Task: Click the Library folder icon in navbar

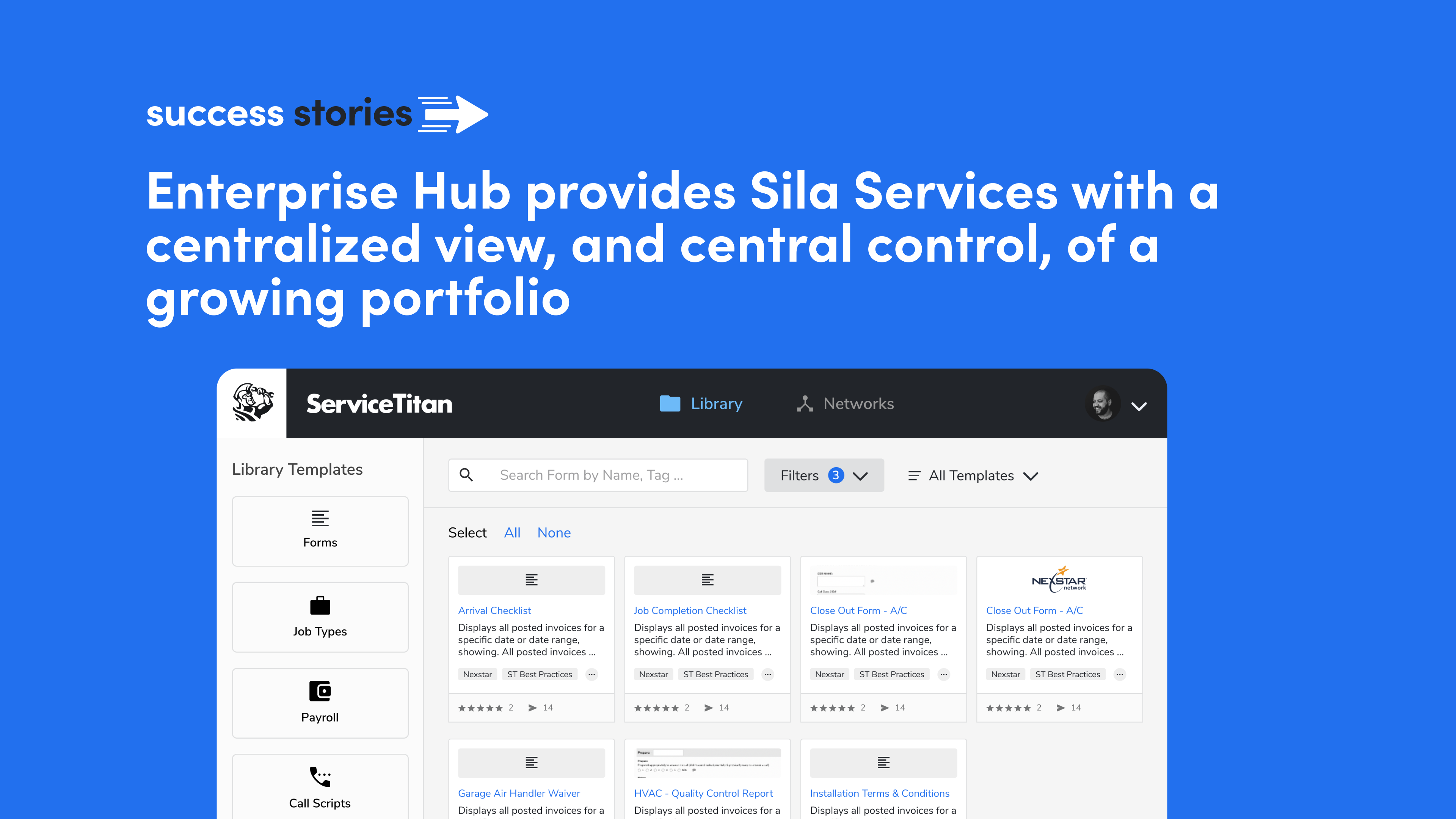Action: (x=666, y=404)
